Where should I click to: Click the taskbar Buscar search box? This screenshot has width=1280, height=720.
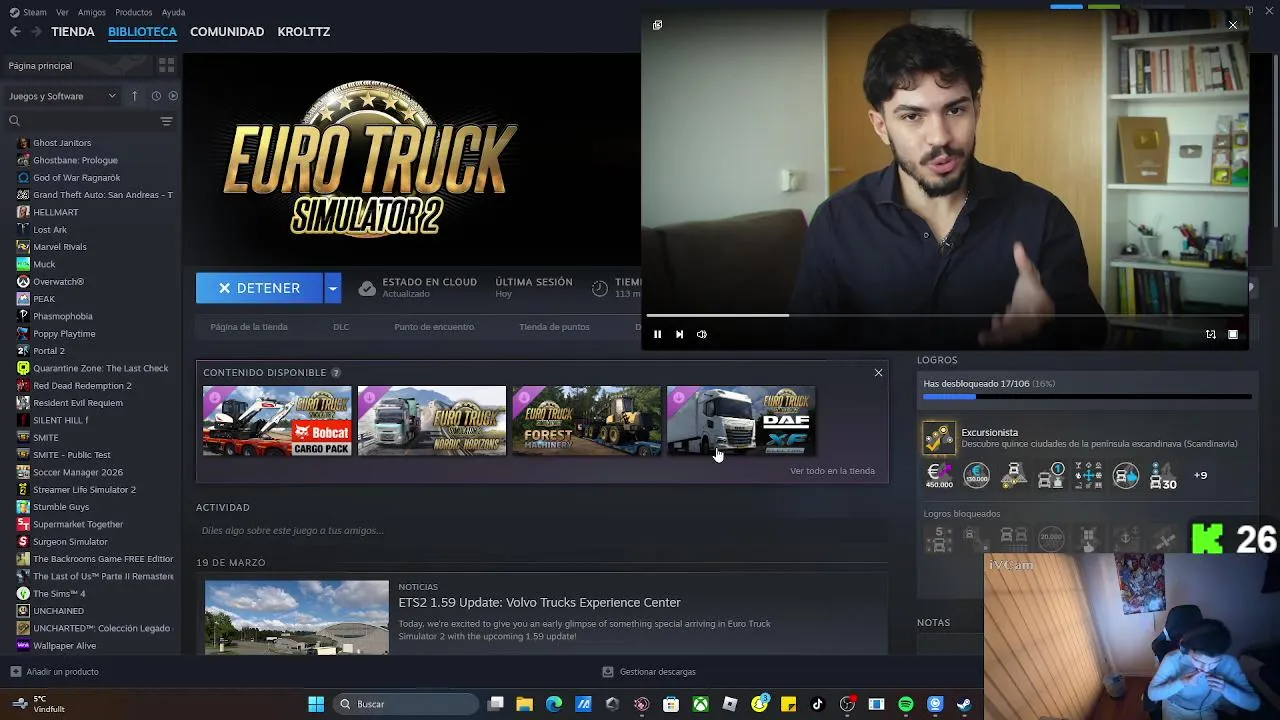tap(405, 704)
